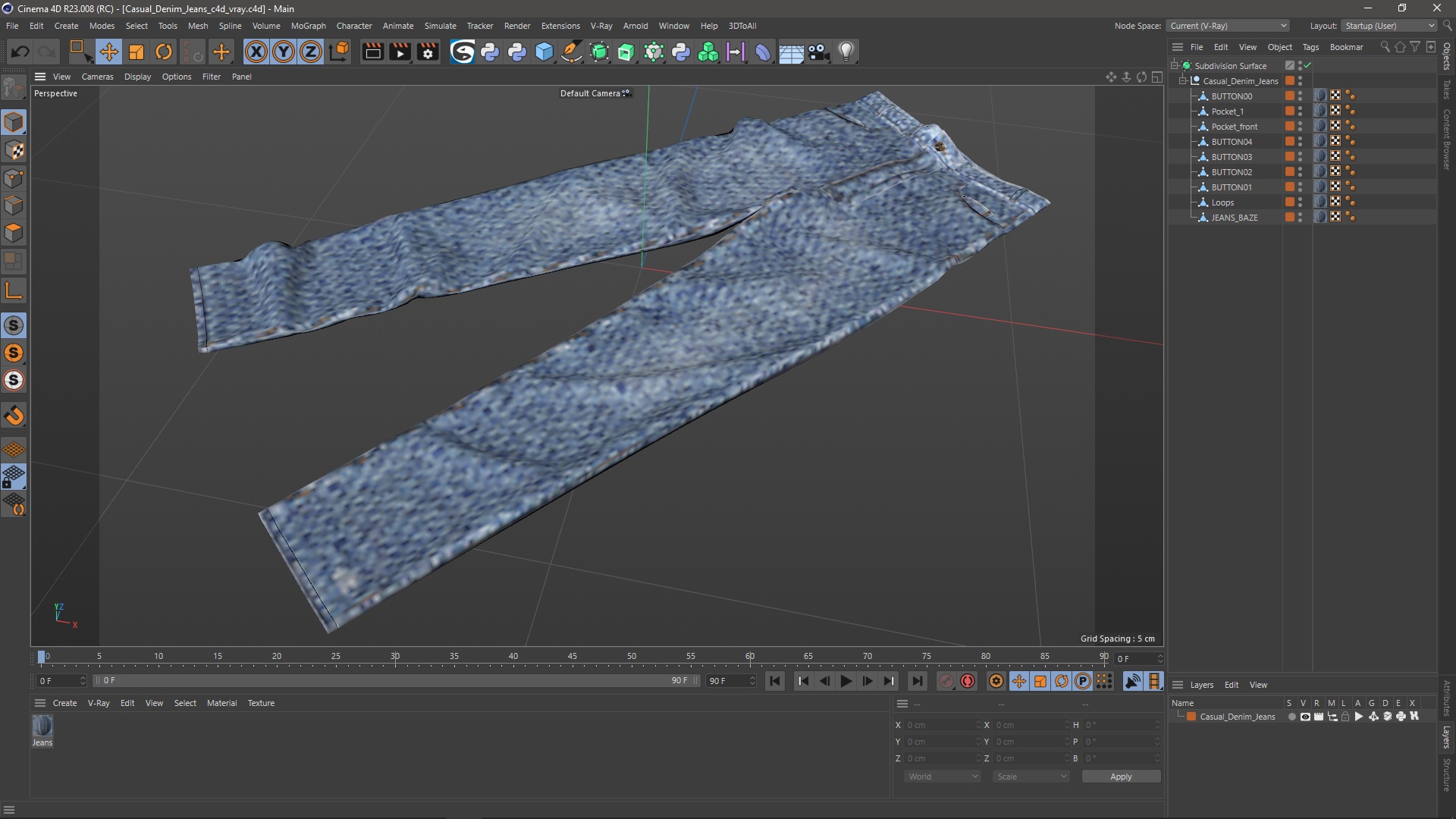Click start frame 0 F field

pyautogui.click(x=61, y=681)
